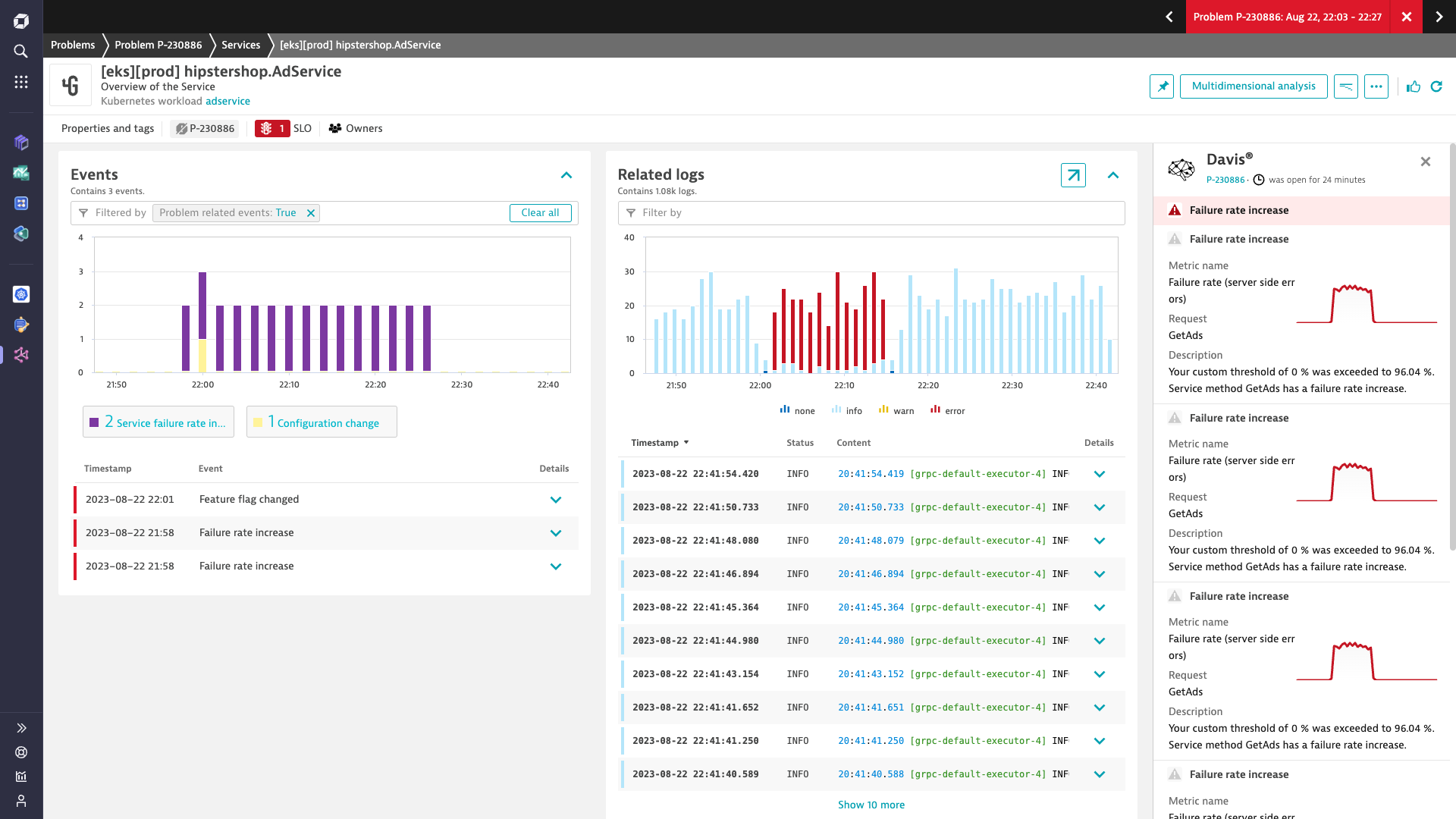Viewport: 1456px width, 819px height.
Task: Open the adservice Kubernetes workload link
Action: [228, 101]
